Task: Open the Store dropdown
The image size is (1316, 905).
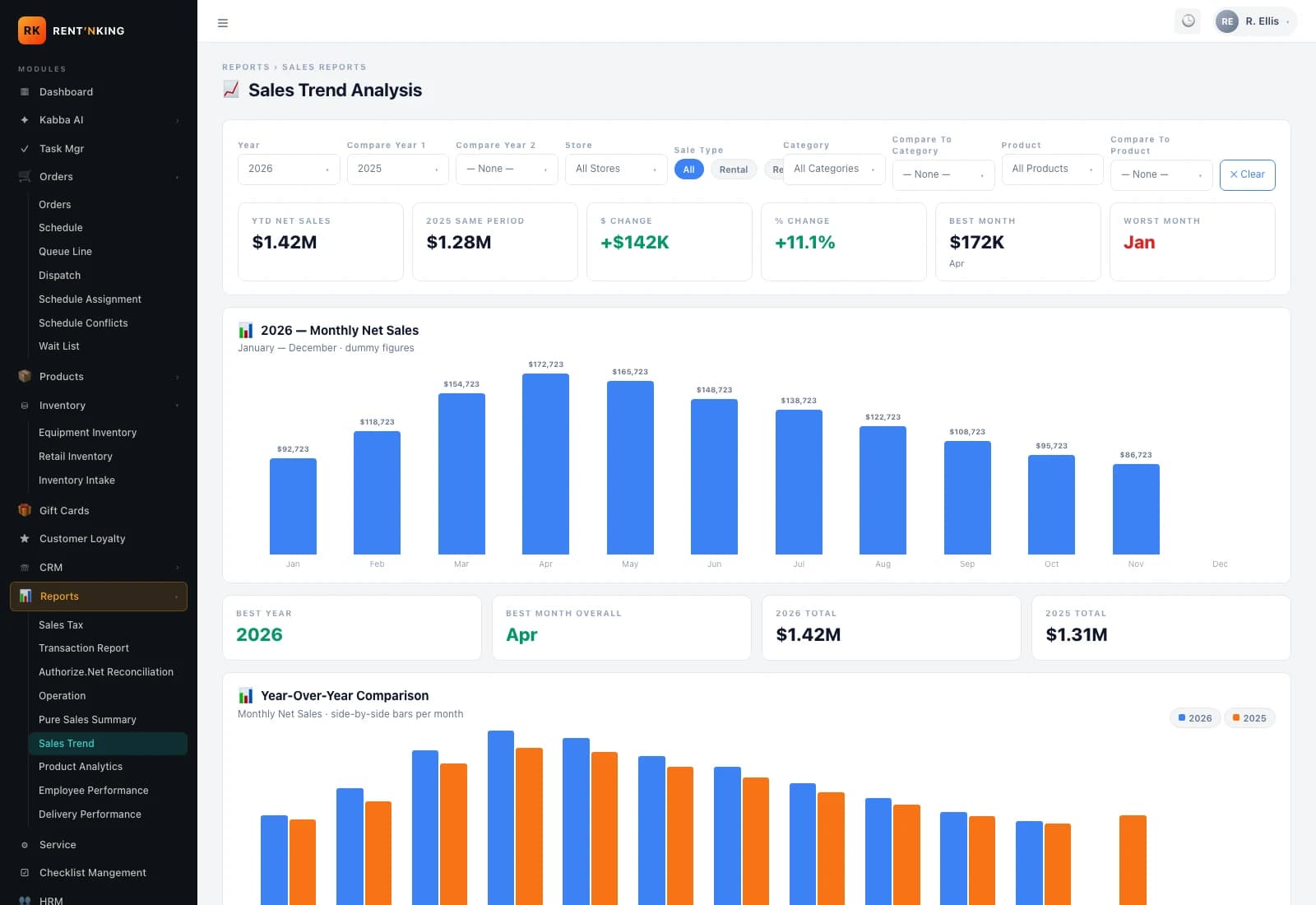Action: [x=616, y=169]
